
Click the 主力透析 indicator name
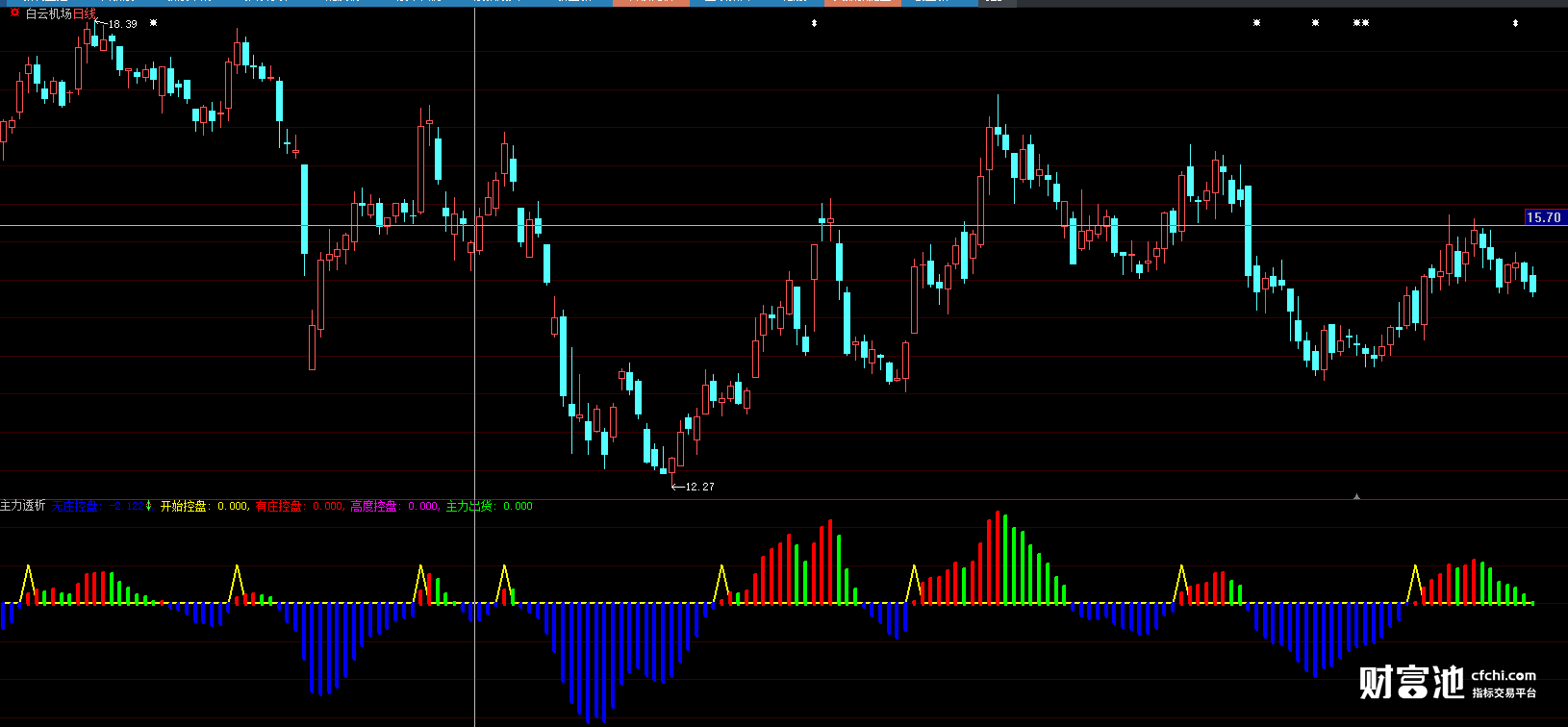23,506
